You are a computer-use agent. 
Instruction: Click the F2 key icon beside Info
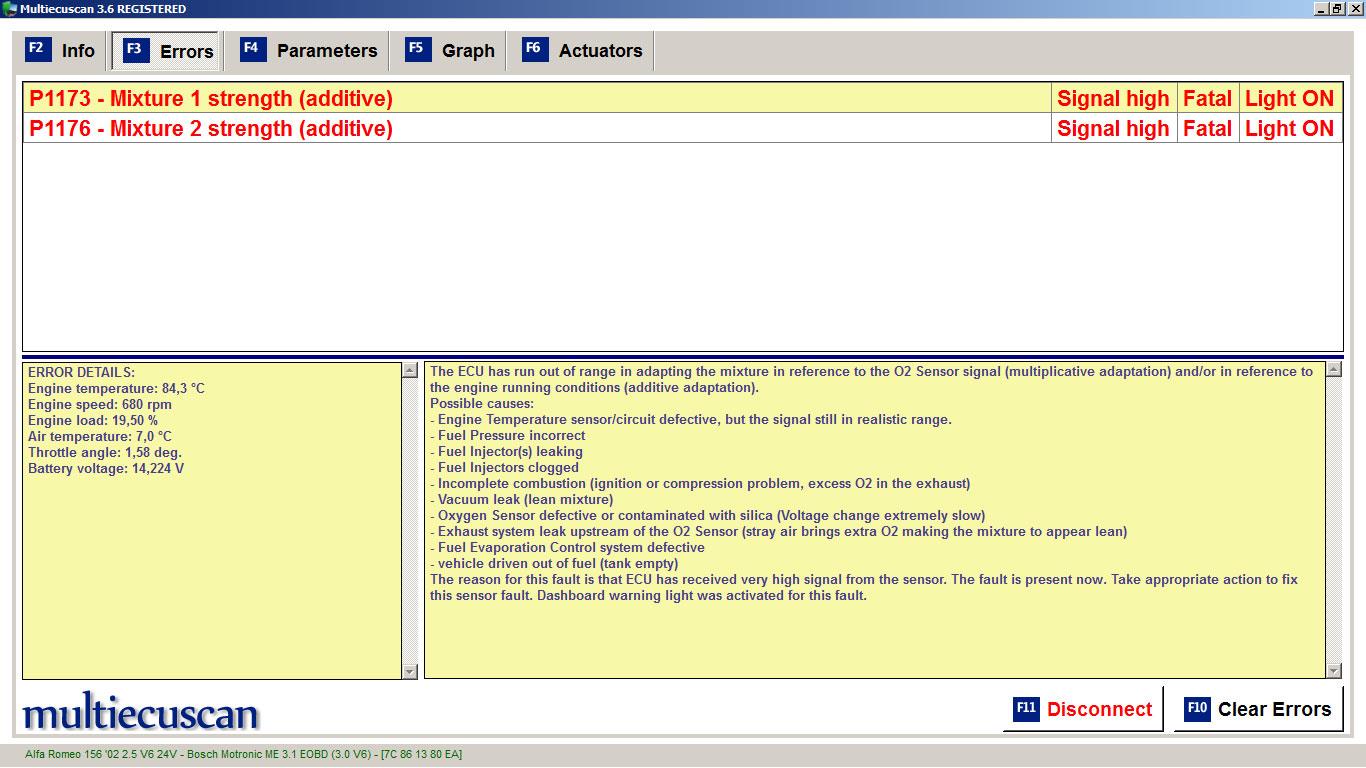click(37, 49)
